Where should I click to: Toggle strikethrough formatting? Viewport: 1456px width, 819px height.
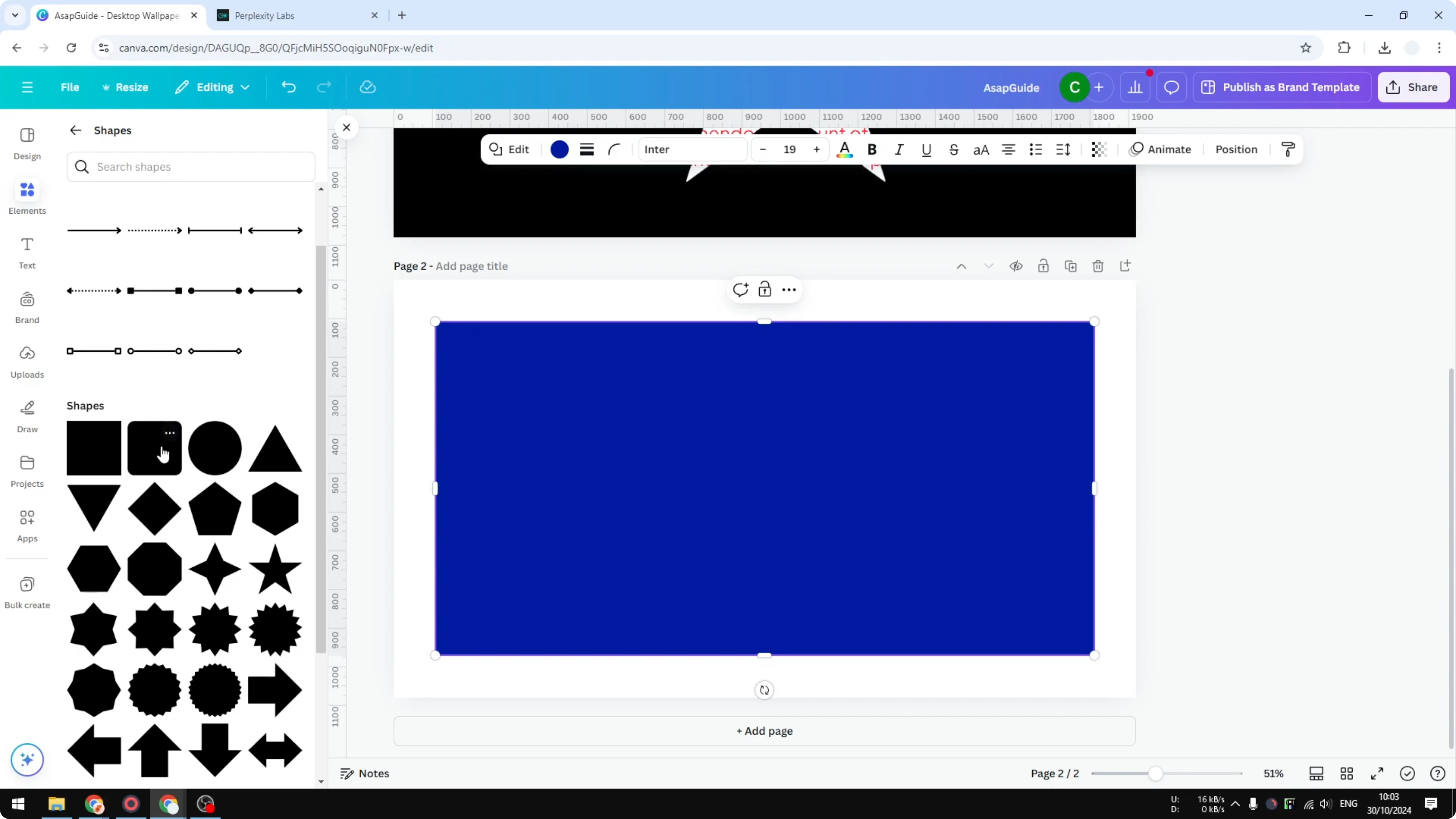click(954, 149)
